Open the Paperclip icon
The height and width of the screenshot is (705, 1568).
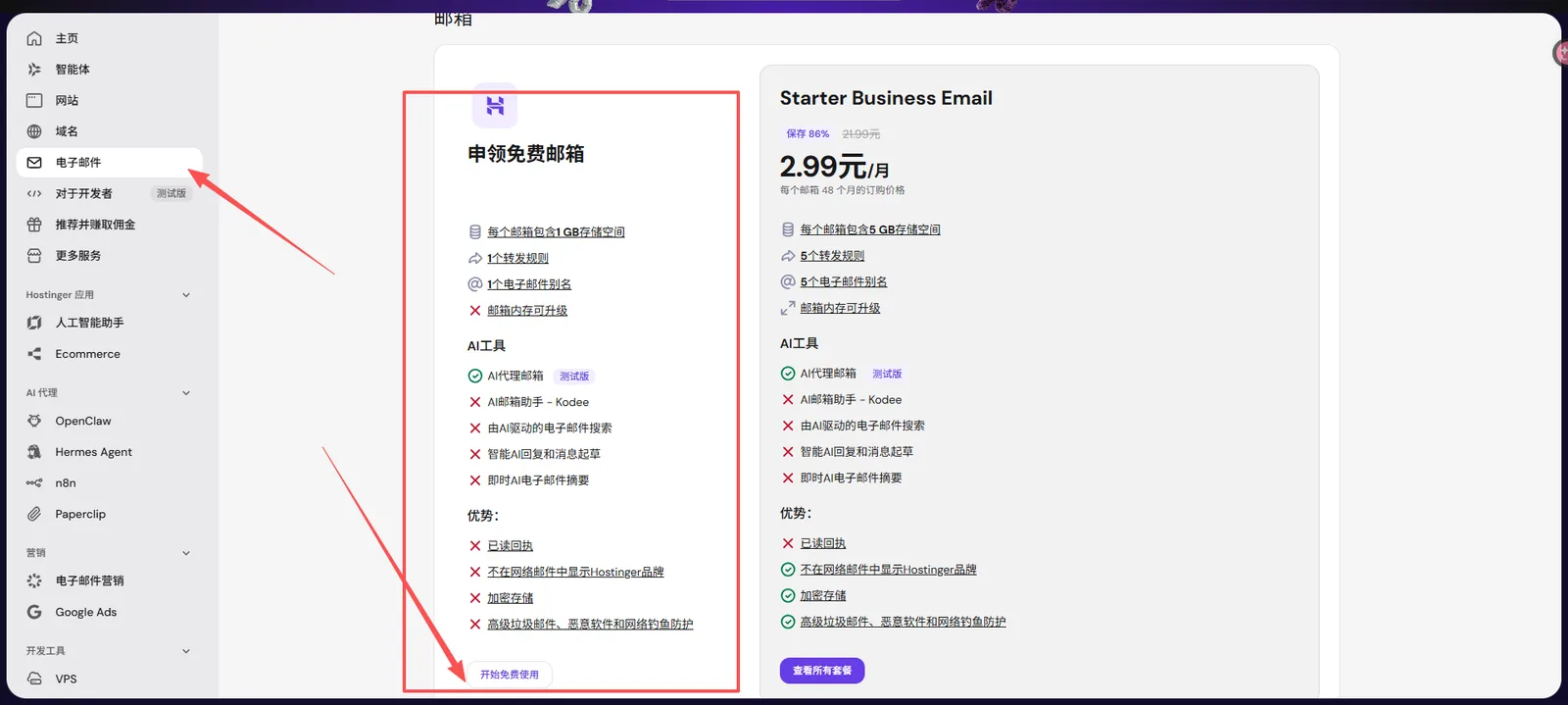tap(34, 514)
